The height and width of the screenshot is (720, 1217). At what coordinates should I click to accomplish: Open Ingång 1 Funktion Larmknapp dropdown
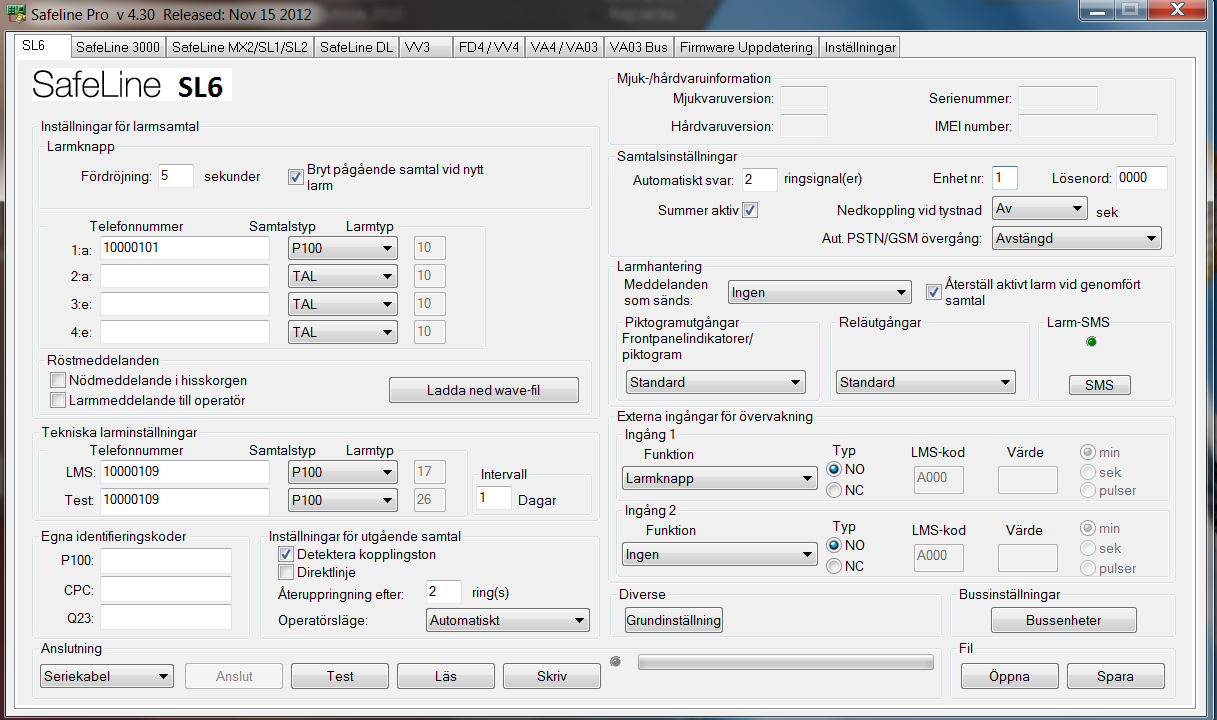coord(719,478)
